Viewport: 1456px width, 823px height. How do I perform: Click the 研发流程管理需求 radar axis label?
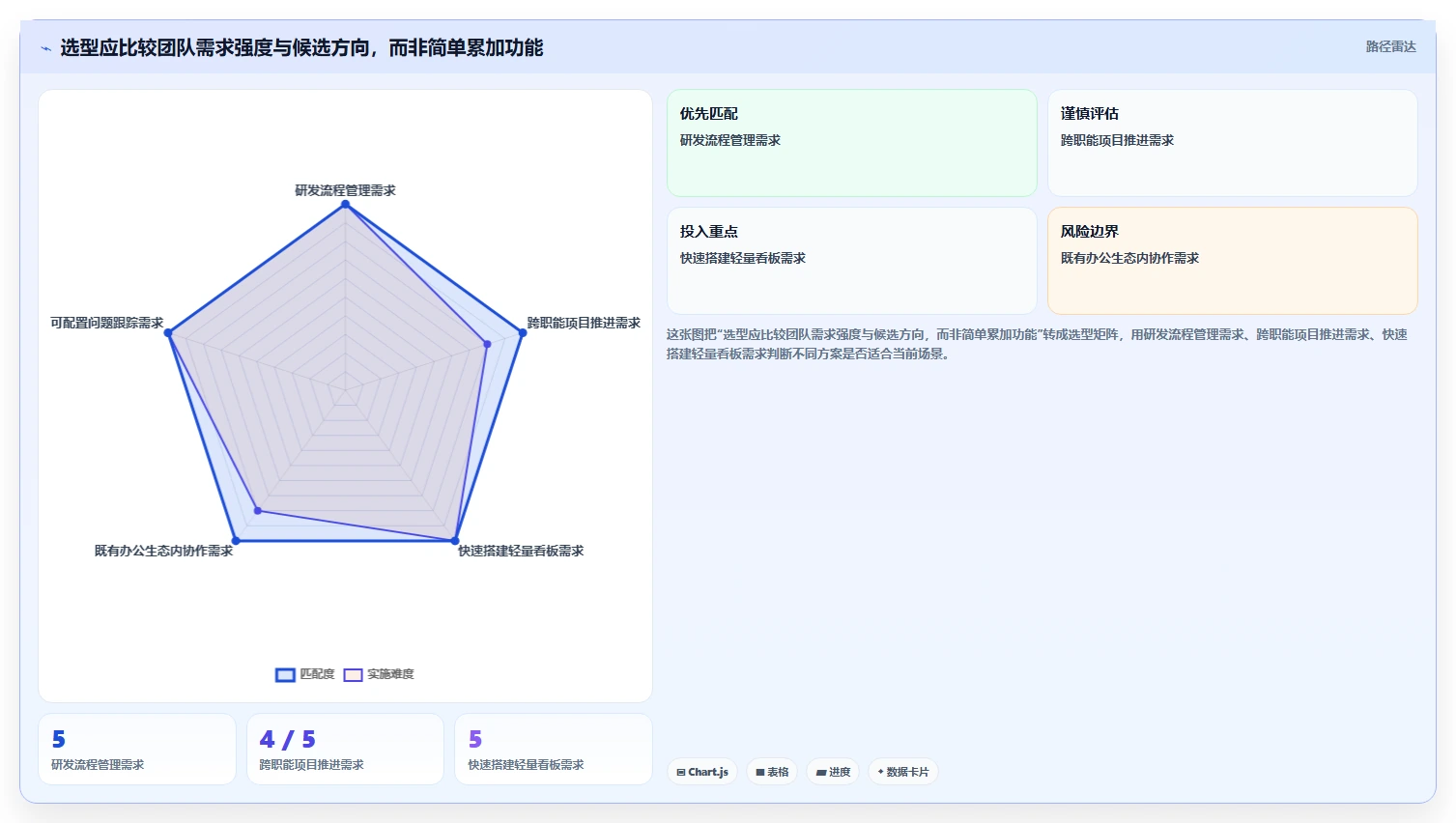tap(345, 190)
